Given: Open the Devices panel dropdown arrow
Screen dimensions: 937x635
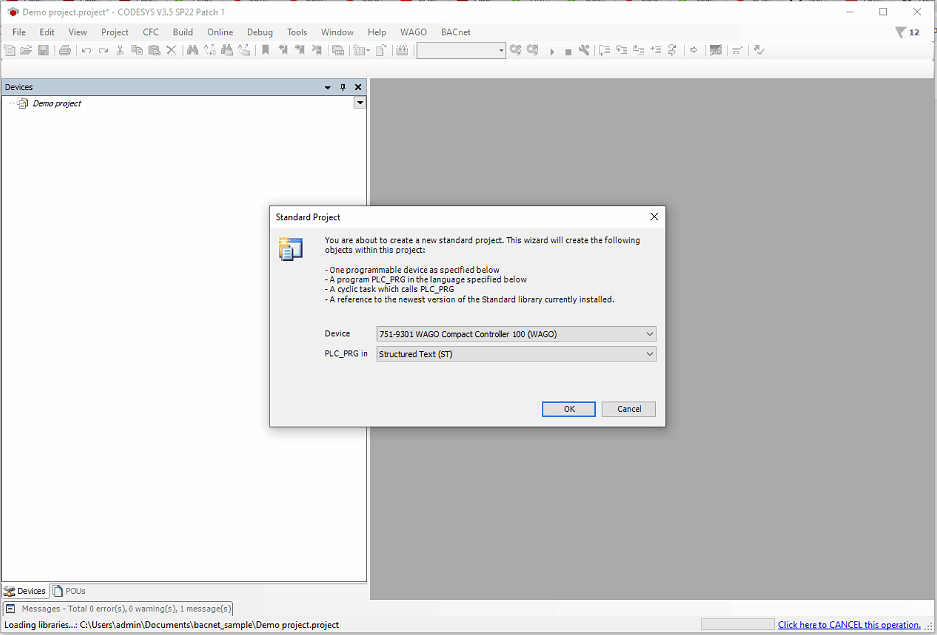Looking at the screenshot, I should pyautogui.click(x=327, y=87).
